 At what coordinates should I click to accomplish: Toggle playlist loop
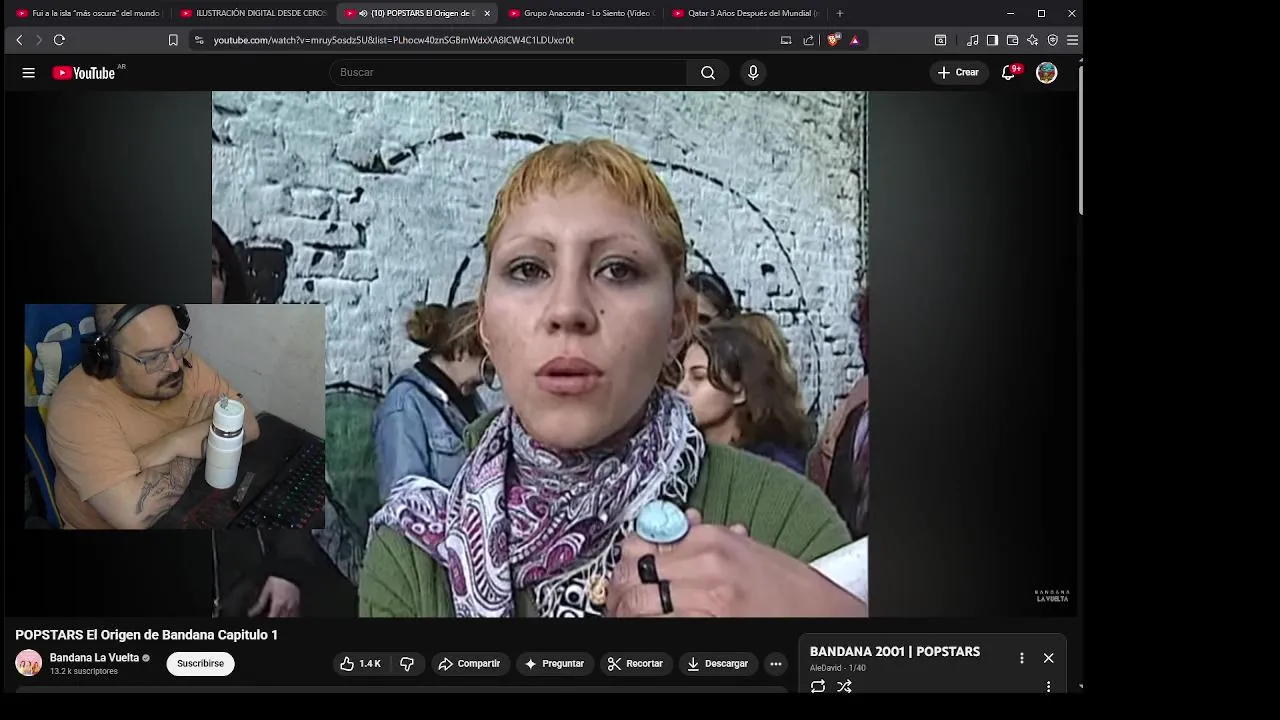tap(818, 687)
